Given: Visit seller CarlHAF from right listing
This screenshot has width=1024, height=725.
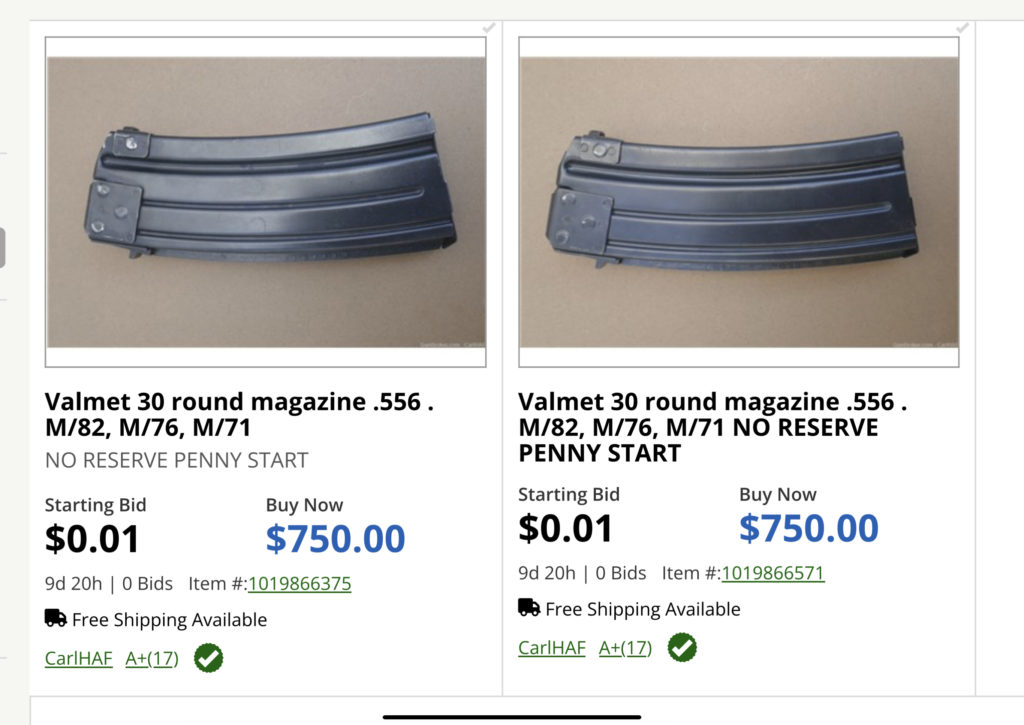Looking at the screenshot, I should (x=552, y=648).
